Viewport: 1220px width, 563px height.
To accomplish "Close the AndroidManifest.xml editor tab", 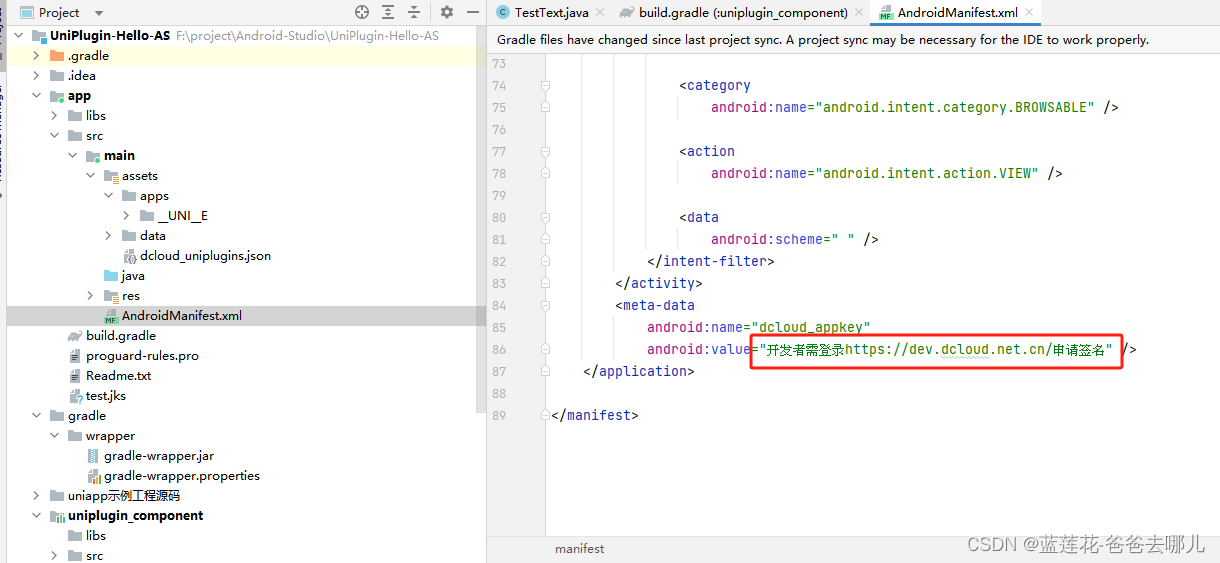I will pos(1028,13).
